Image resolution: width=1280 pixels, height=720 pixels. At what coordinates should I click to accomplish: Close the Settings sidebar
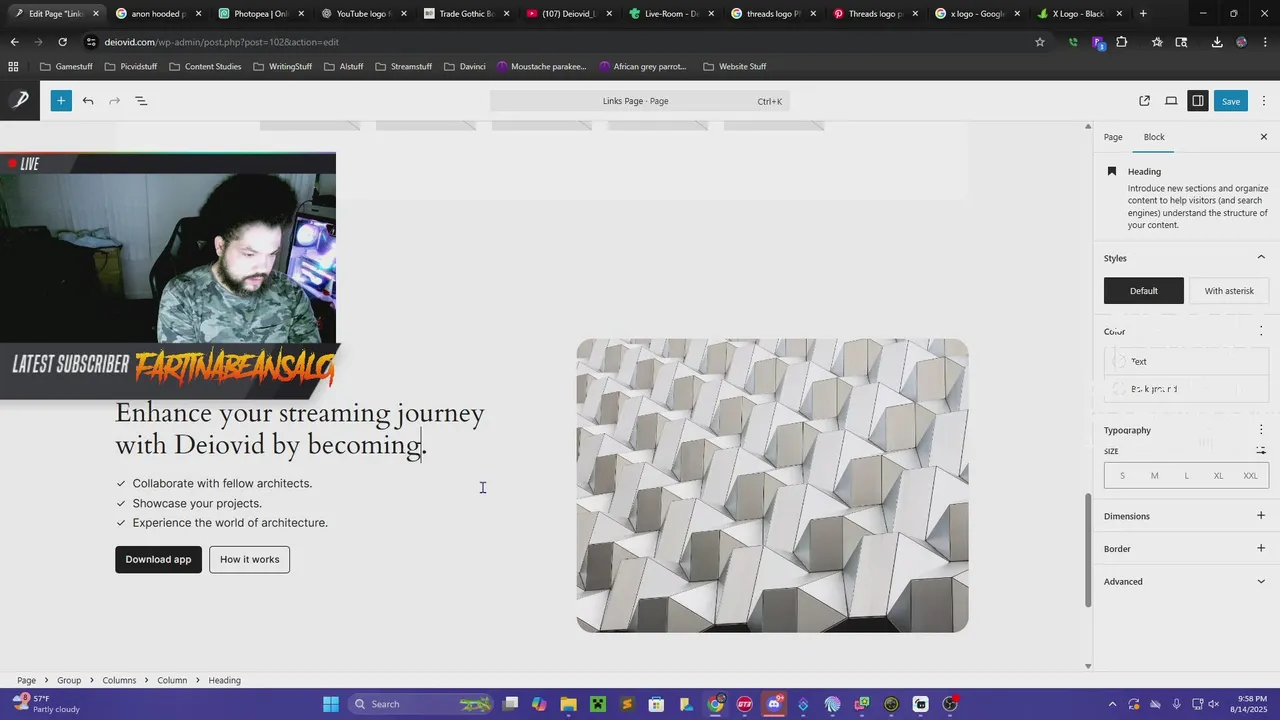click(1263, 137)
